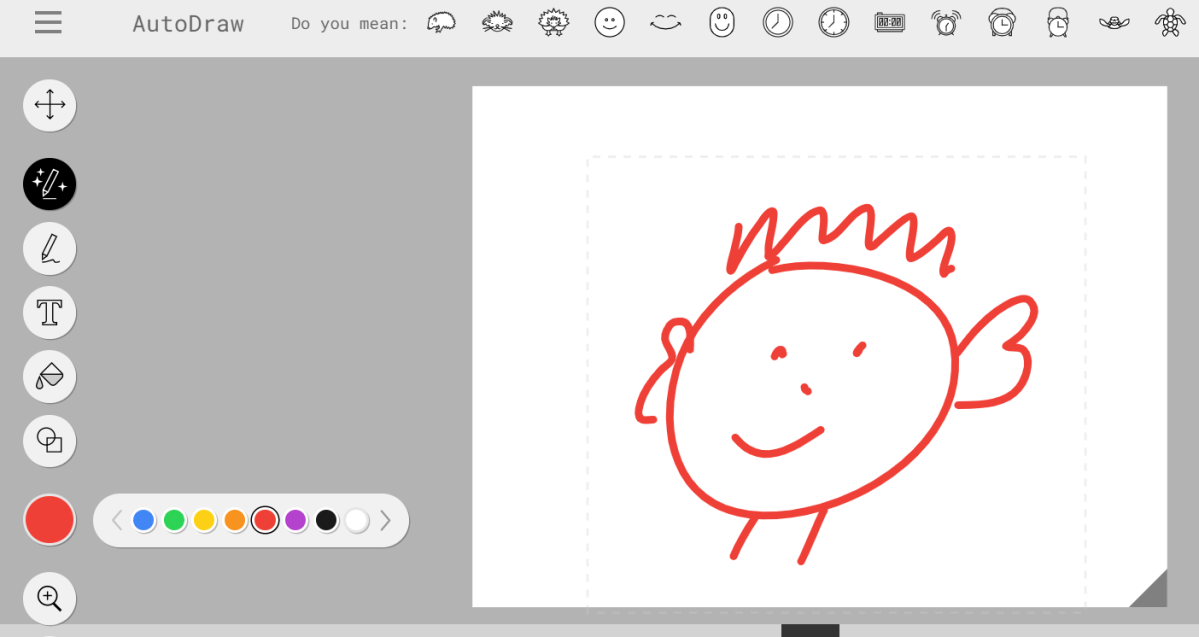Select the AutoDraw magic pen tool
The width and height of the screenshot is (1199, 637).
coord(49,184)
